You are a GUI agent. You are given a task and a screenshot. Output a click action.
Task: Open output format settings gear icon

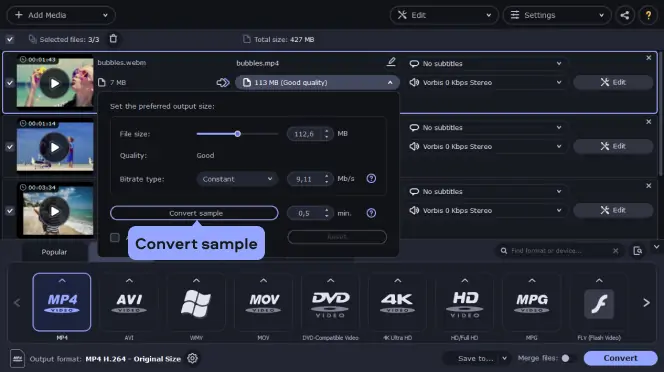[192, 358]
